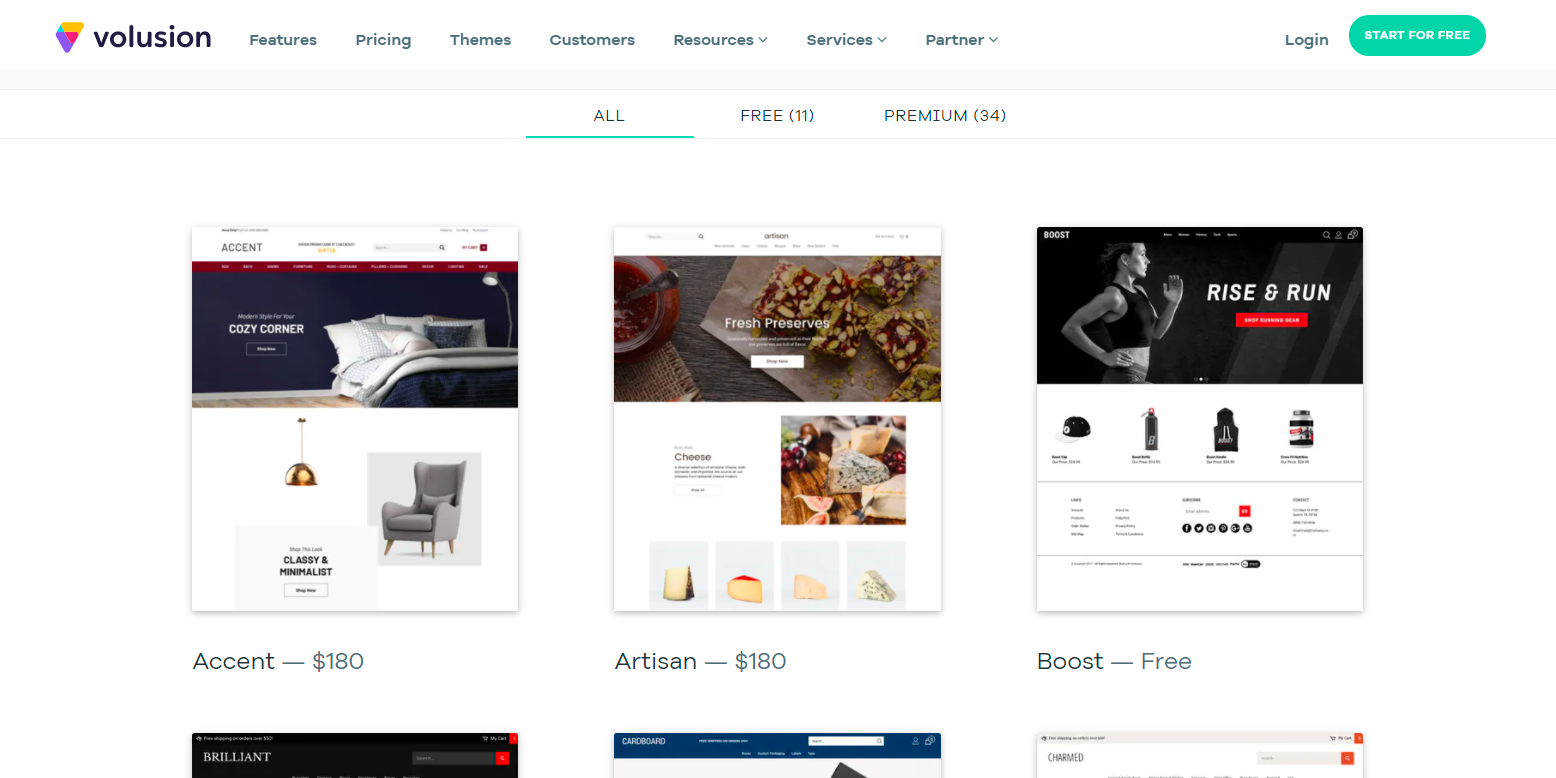1556x778 pixels.
Task: Open the Themes nav link
Action: [x=480, y=40]
